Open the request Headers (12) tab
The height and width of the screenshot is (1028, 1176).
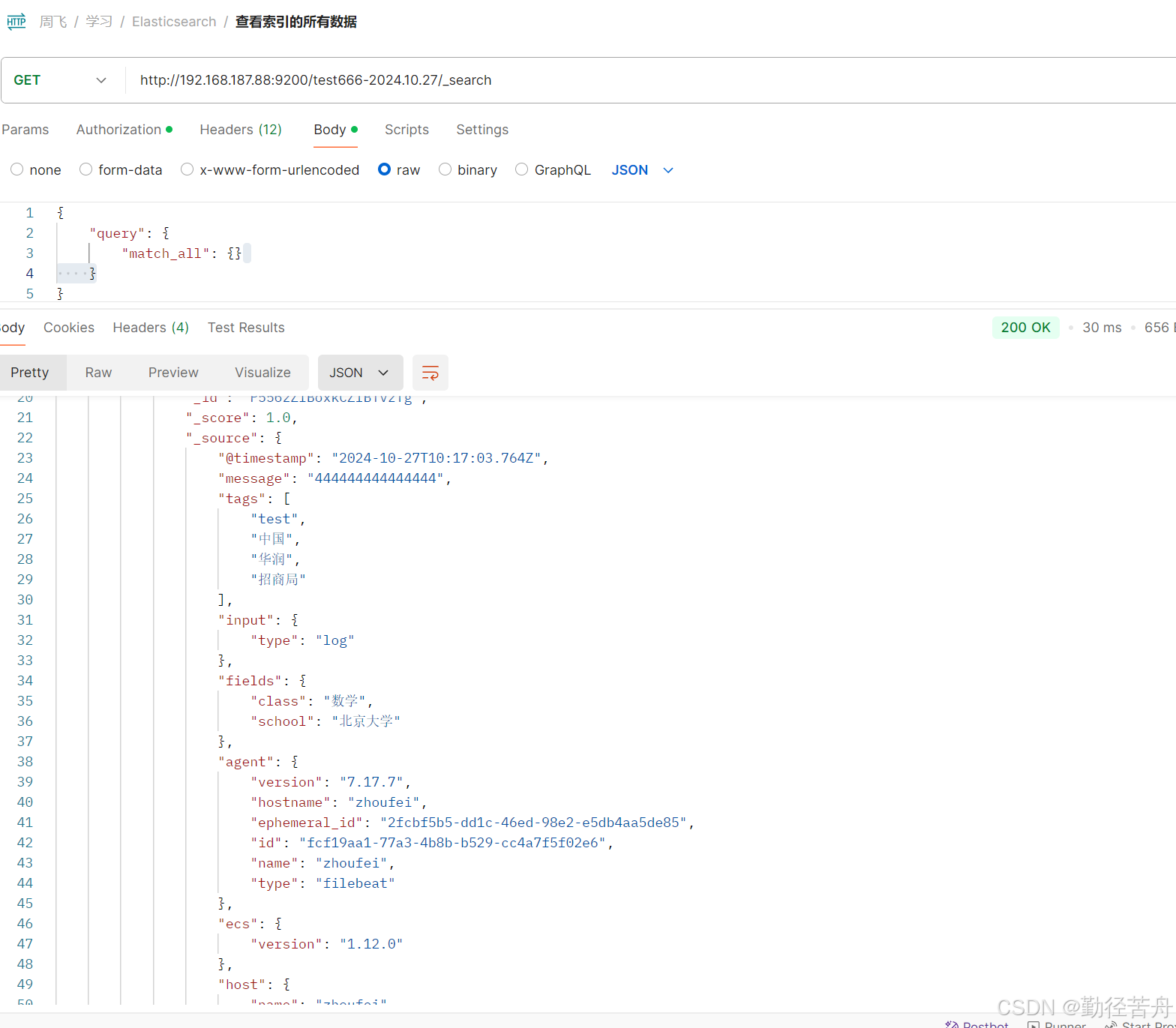(x=241, y=130)
